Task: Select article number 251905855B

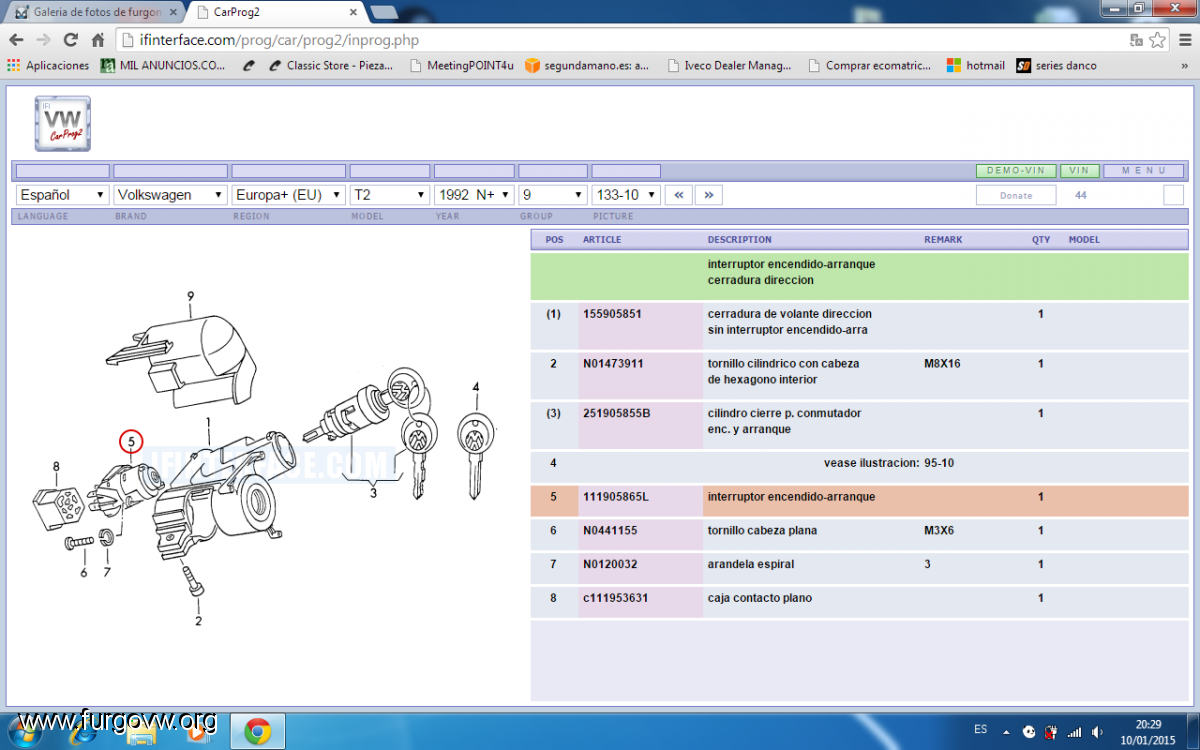Action: click(x=616, y=413)
